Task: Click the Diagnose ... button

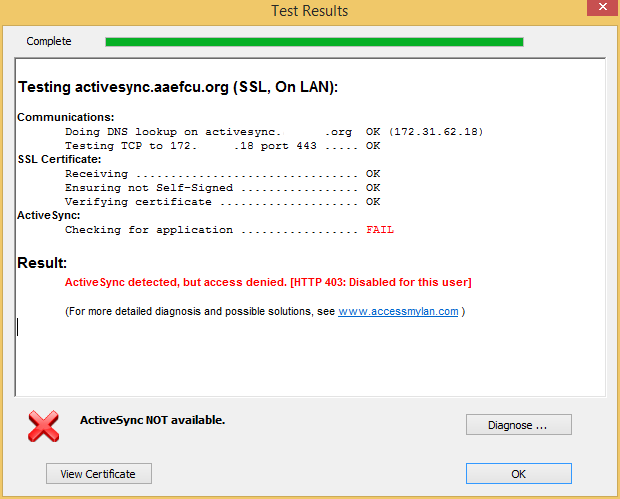Action: pos(518,425)
